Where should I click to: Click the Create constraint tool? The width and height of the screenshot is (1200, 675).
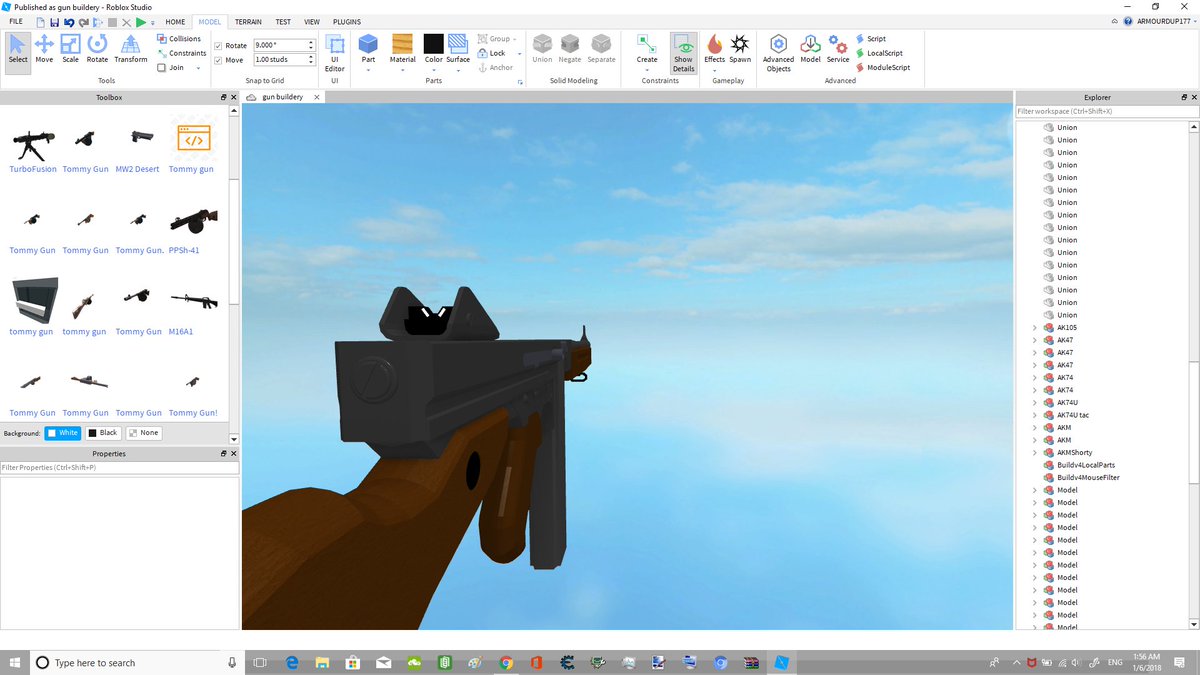click(647, 48)
